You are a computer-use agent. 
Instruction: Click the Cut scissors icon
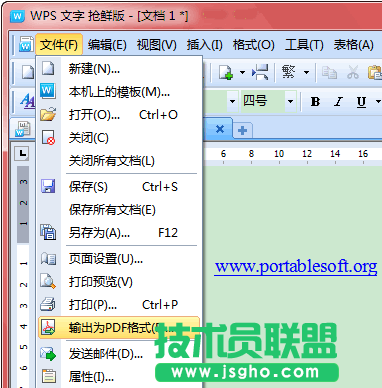tap(353, 72)
